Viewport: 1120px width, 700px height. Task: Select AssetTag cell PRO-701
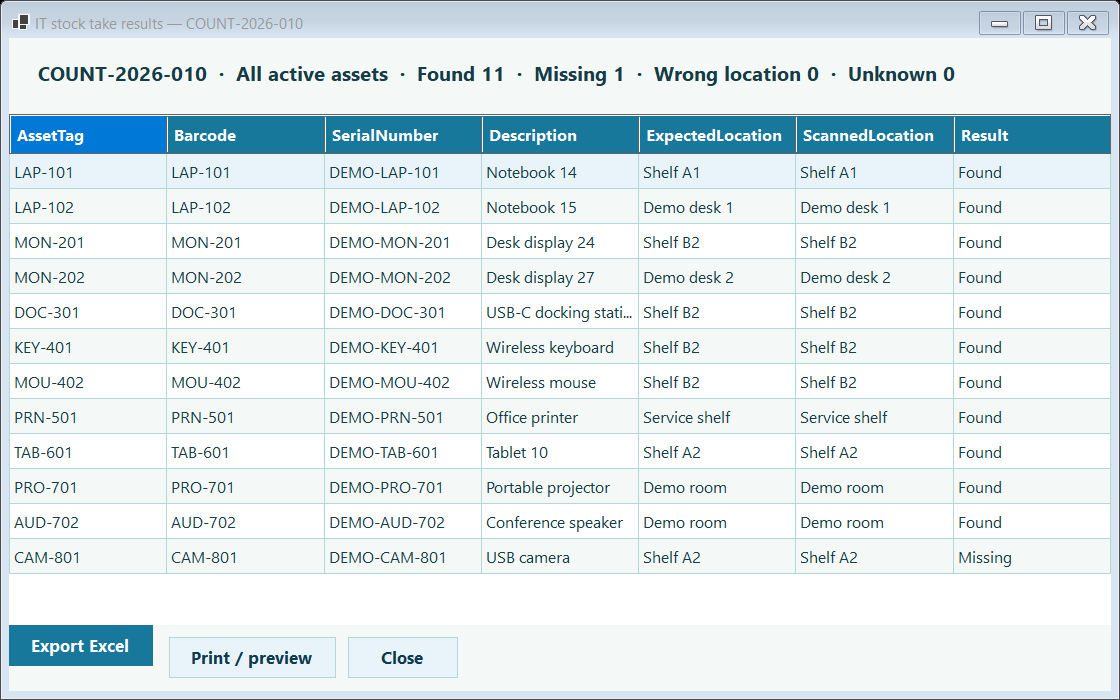point(88,487)
